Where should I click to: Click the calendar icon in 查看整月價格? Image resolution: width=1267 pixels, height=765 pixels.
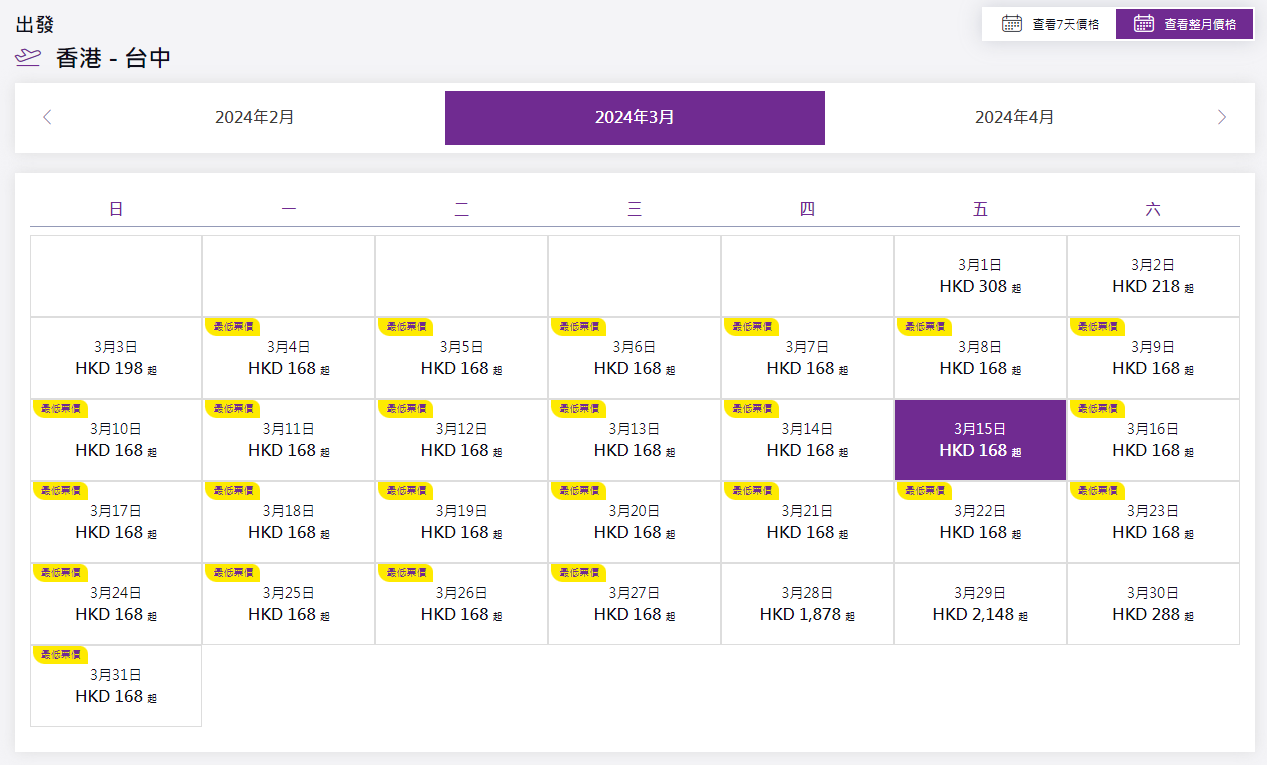pos(1144,24)
